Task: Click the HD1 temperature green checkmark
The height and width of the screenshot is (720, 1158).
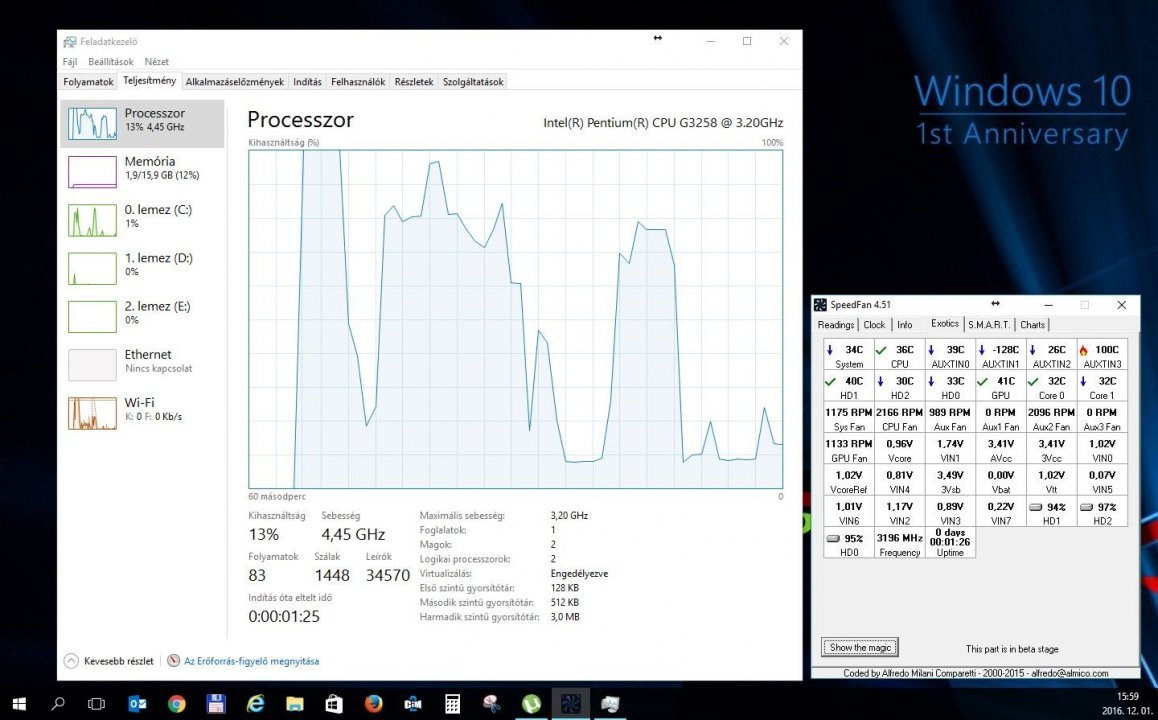Action: [x=830, y=382]
